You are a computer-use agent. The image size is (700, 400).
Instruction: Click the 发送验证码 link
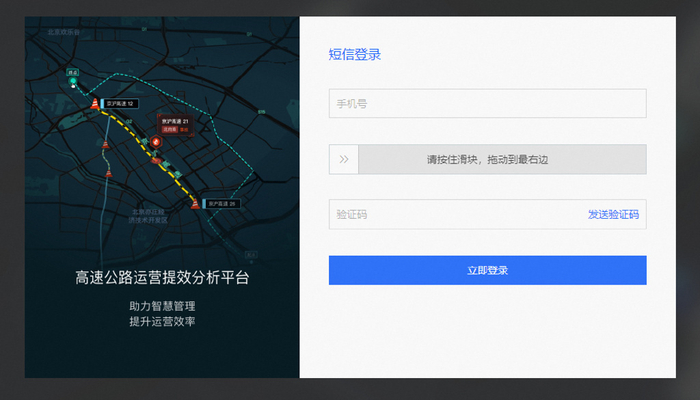pyautogui.click(x=613, y=214)
